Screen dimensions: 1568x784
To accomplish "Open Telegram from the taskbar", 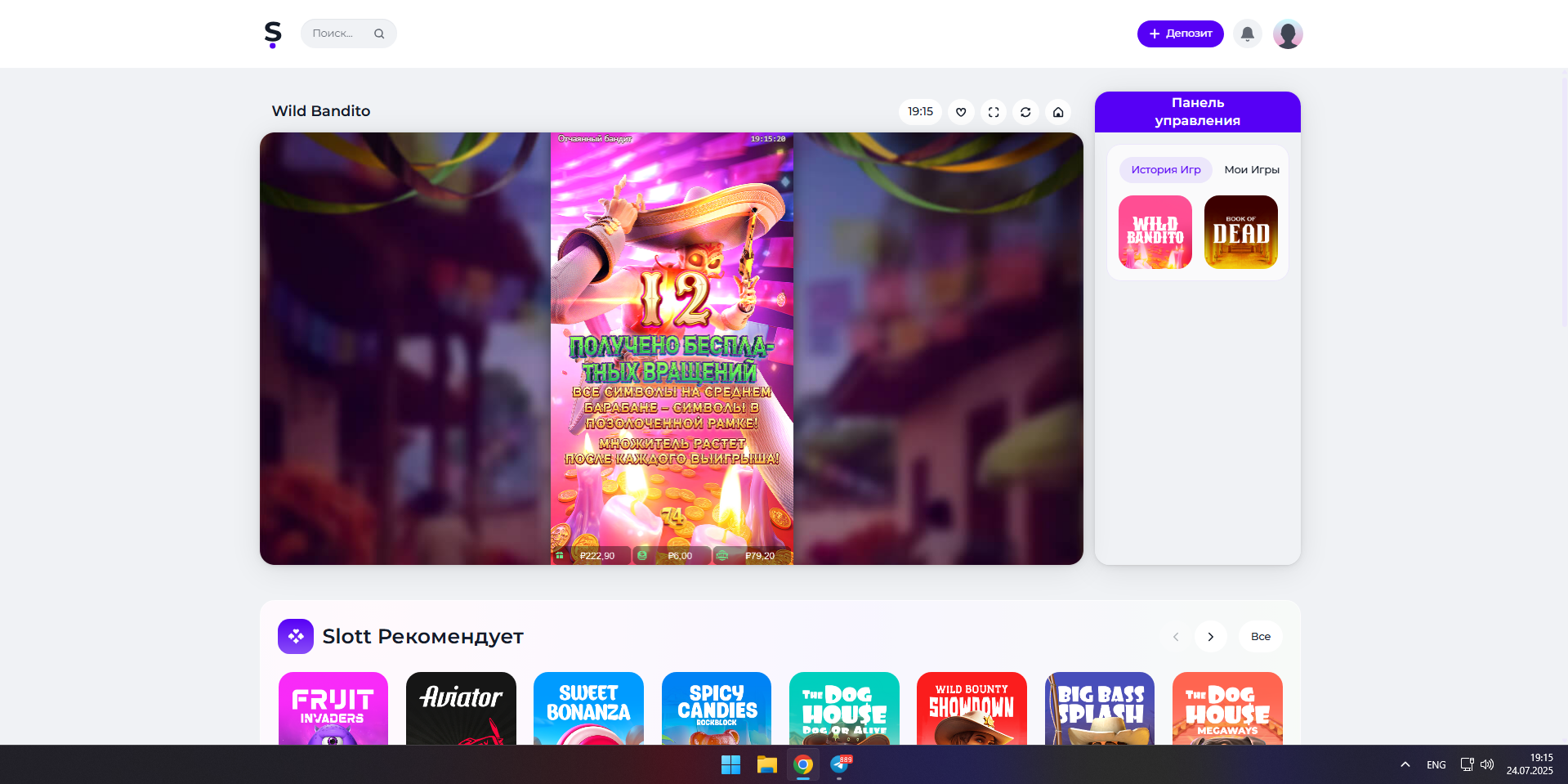I will coord(840,764).
